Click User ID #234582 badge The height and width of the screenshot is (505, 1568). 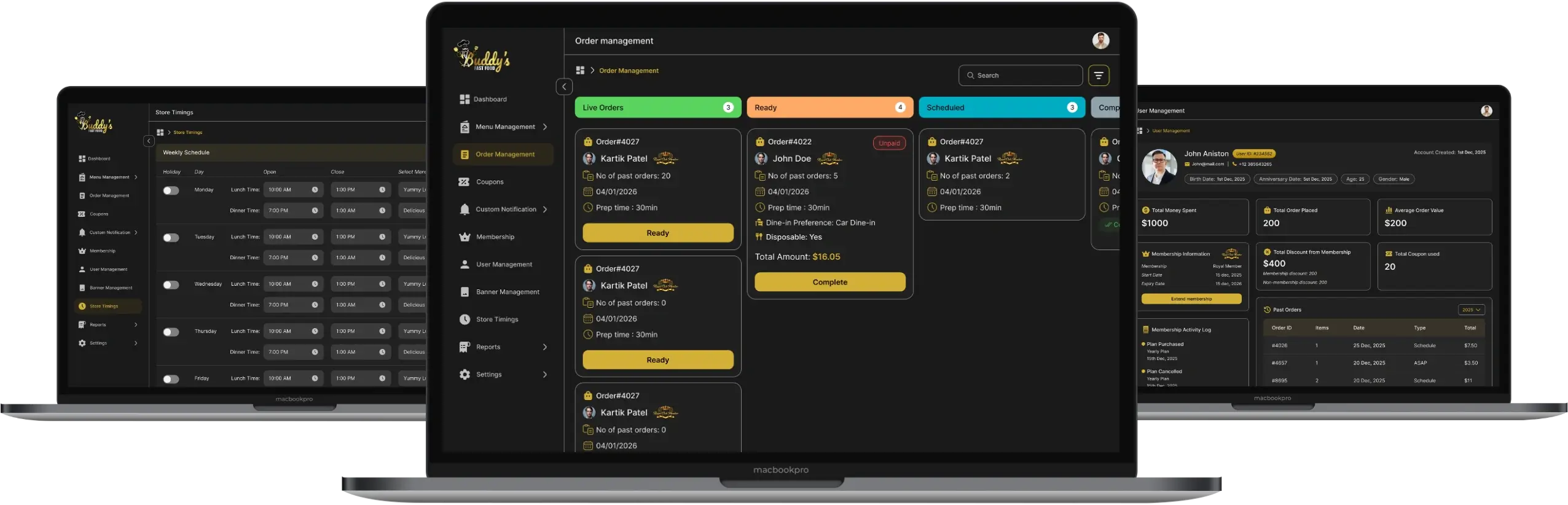coord(1253,154)
